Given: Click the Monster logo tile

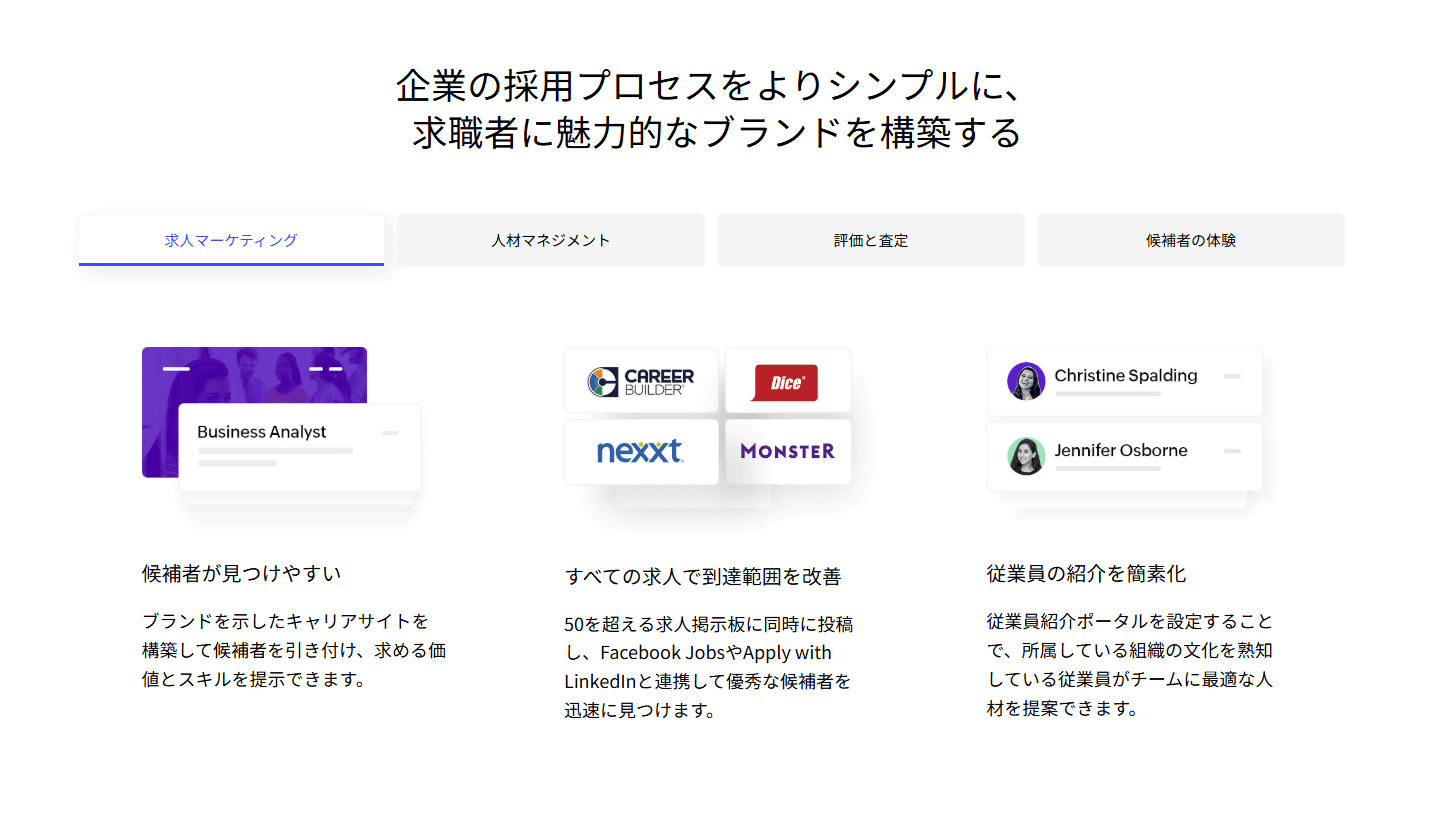Looking at the screenshot, I should pyautogui.click(x=788, y=452).
